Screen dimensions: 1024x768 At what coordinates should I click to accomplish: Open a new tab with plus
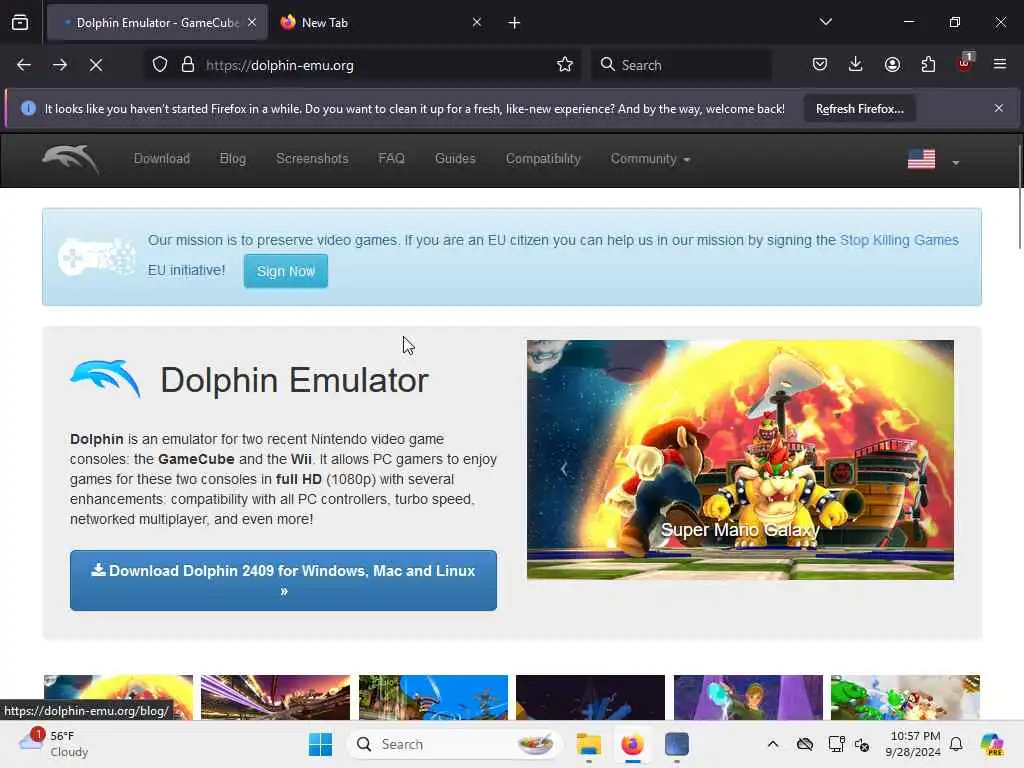tap(515, 23)
